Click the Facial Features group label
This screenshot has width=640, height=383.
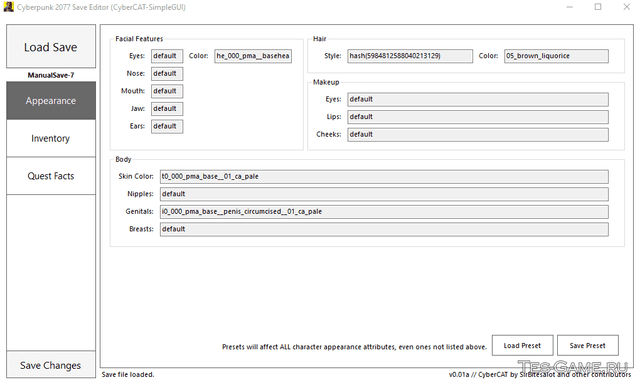(139, 39)
